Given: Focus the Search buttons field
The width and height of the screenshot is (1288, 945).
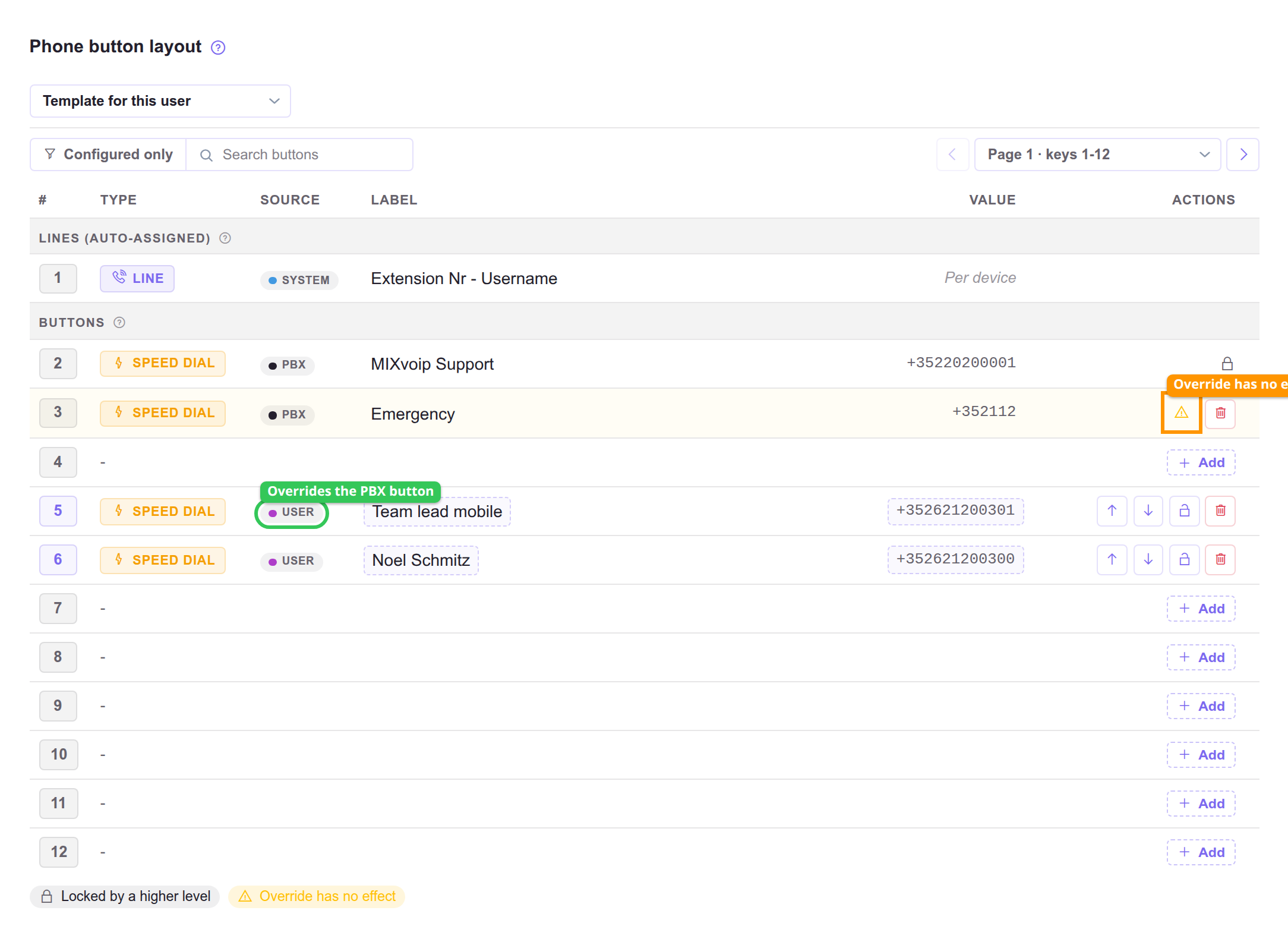Looking at the screenshot, I should pos(300,155).
